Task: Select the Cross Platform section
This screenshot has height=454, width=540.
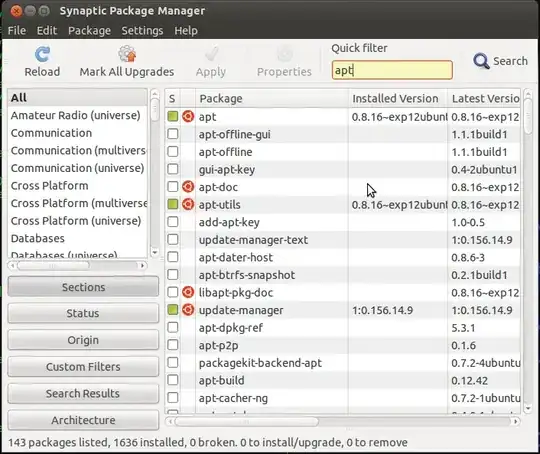Action: coord(77,186)
